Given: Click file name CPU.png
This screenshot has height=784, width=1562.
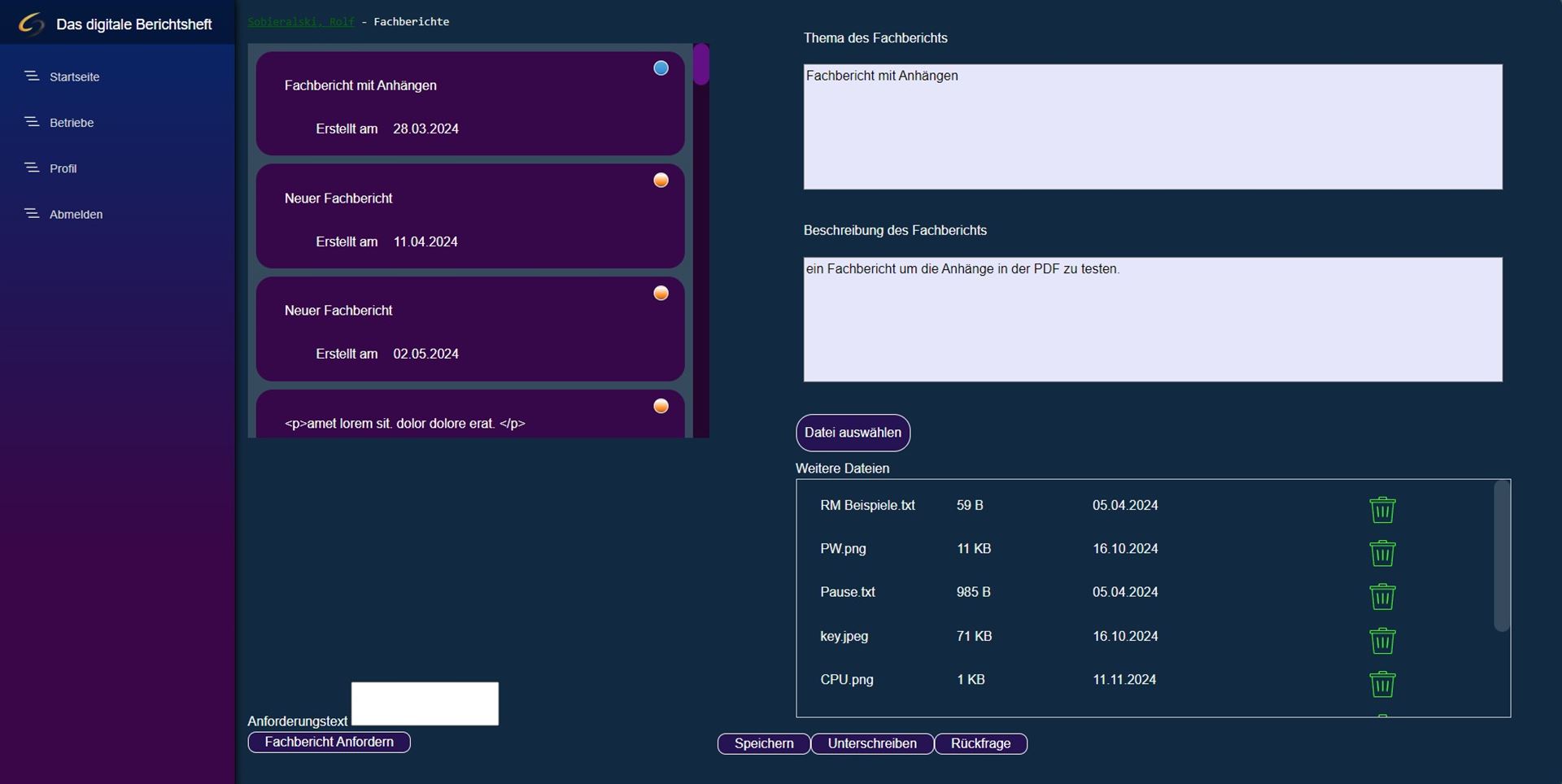Looking at the screenshot, I should pos(847,679).
